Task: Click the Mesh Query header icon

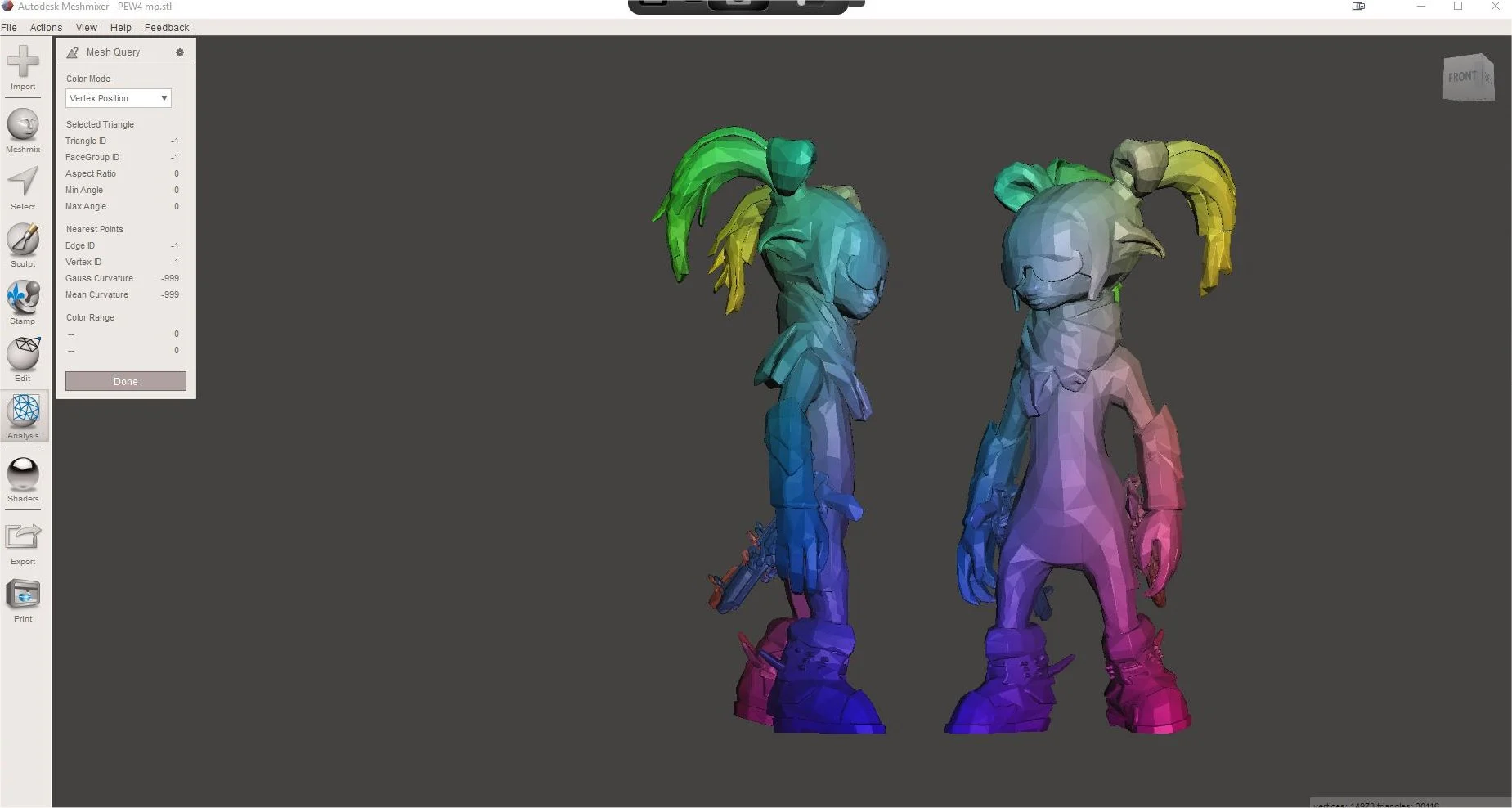Action: (x=73, y=52)
